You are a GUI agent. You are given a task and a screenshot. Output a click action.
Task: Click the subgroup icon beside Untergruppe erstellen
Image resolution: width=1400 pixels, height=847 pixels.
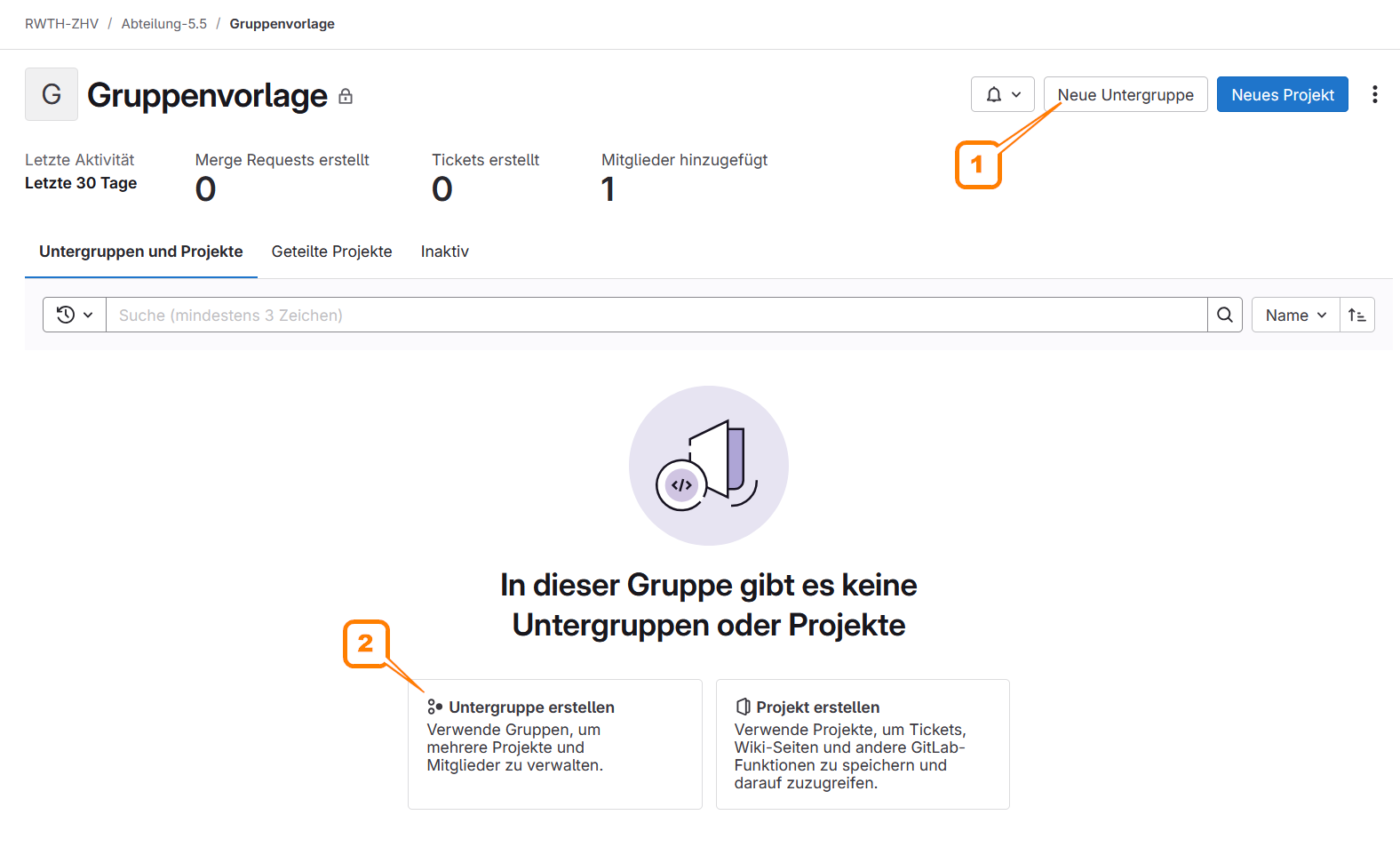(x=434, y=707)
